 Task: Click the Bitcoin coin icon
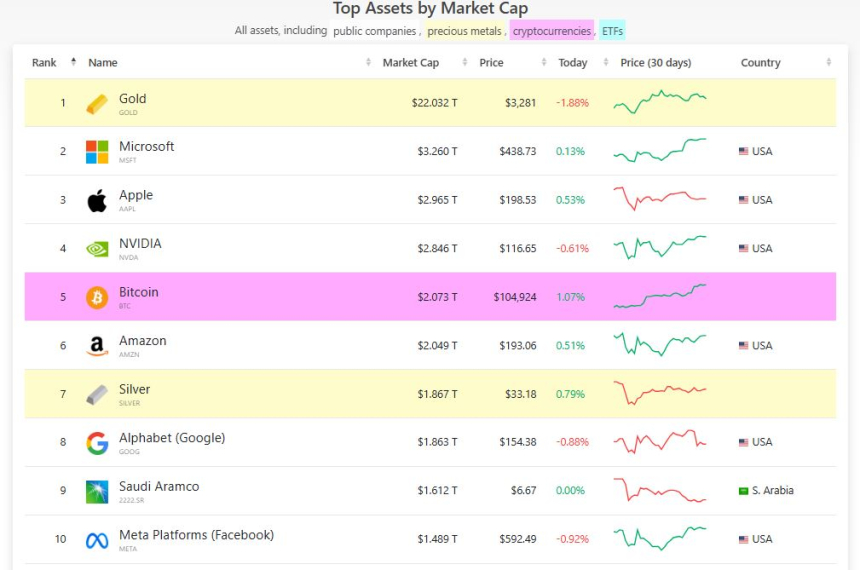coord(97,298)
